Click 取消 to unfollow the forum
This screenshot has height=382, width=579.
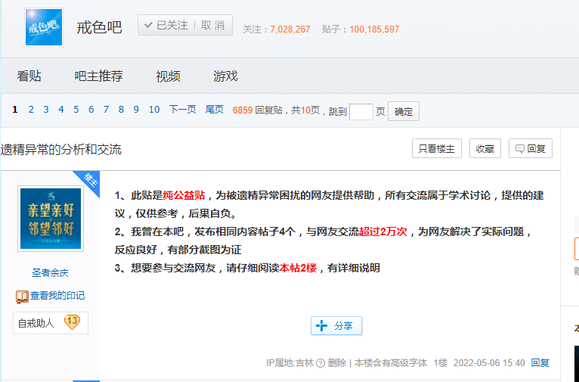point(213,25)
